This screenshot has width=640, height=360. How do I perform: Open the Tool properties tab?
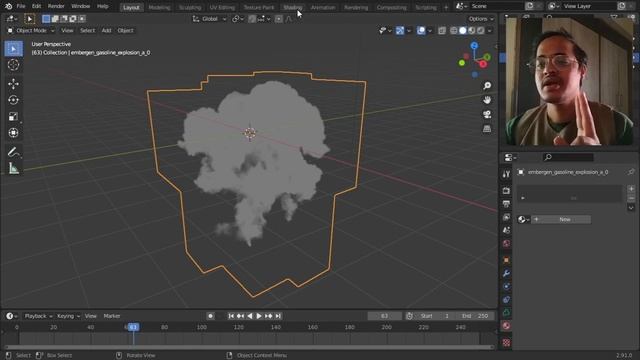tap(507, 174)
